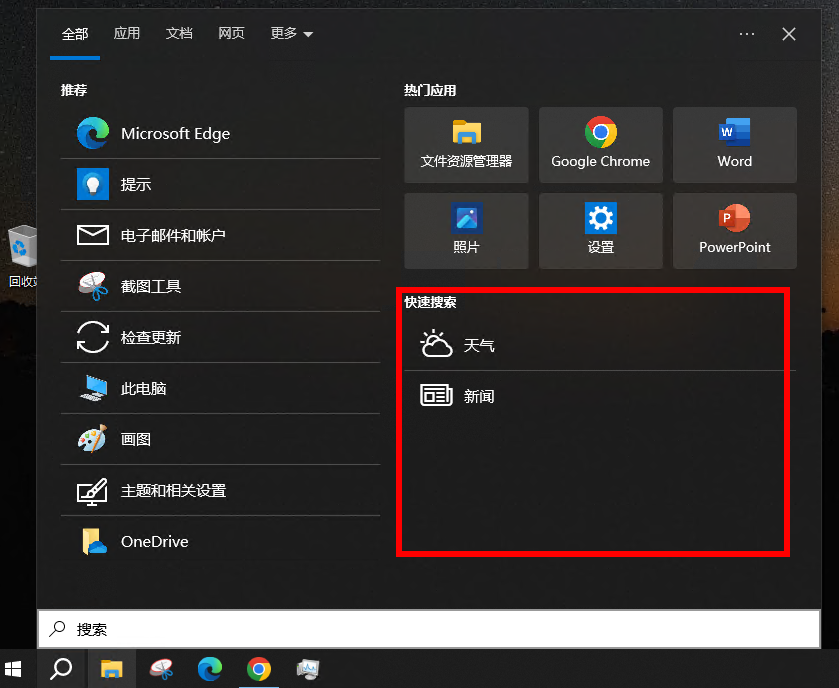Switch to the 应用 tab

coord(127,34)
